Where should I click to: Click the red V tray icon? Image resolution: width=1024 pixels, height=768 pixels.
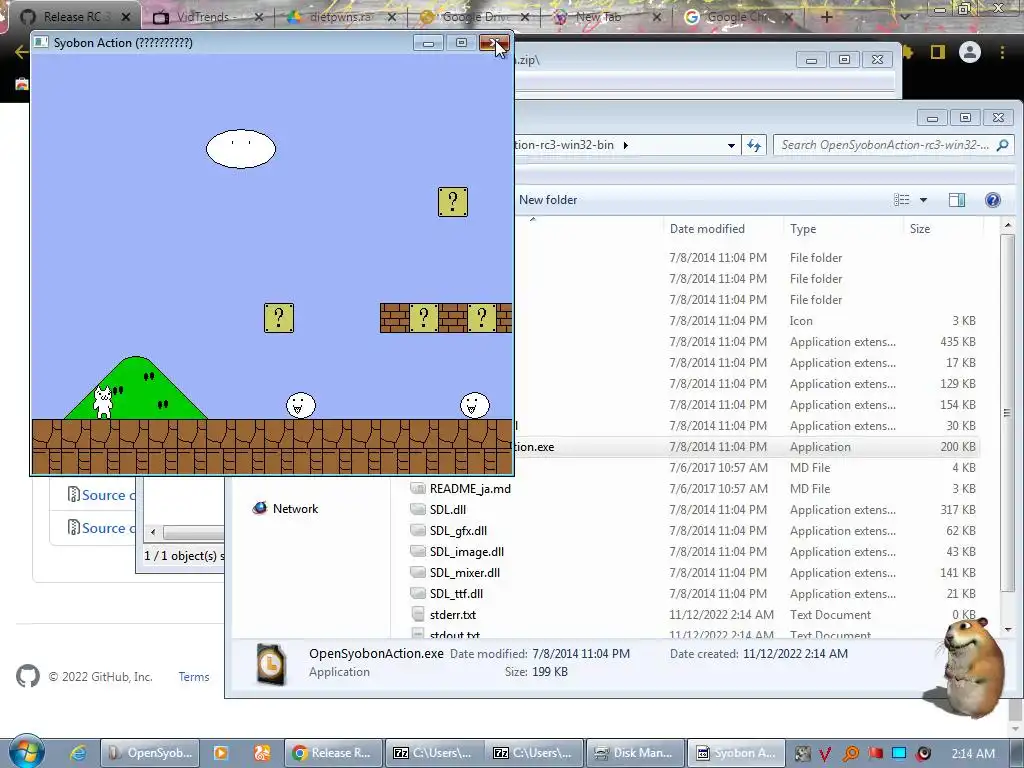[825, 754]
